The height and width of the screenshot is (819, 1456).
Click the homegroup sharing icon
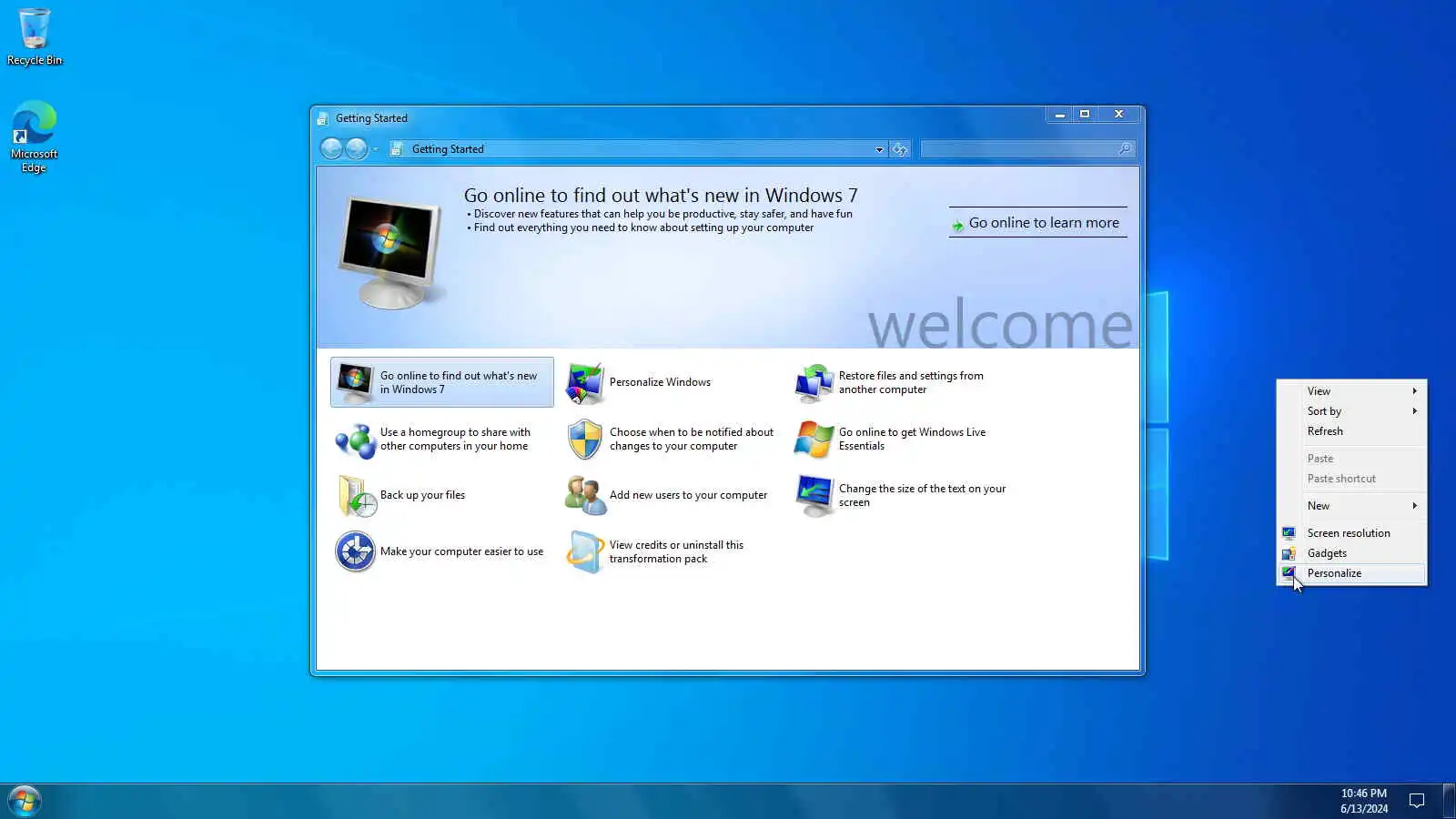coord(355,440)
